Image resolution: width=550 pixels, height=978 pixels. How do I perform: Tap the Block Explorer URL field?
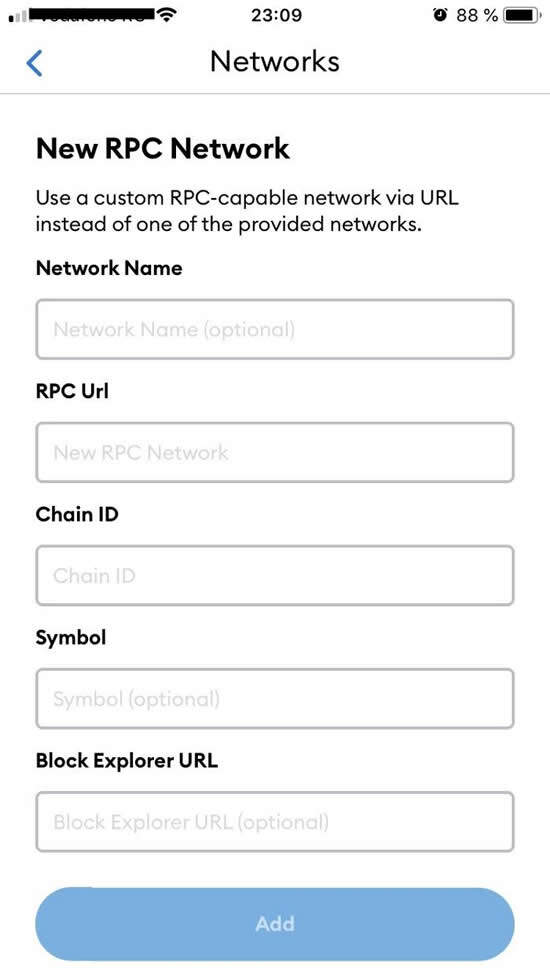(275, 821)
